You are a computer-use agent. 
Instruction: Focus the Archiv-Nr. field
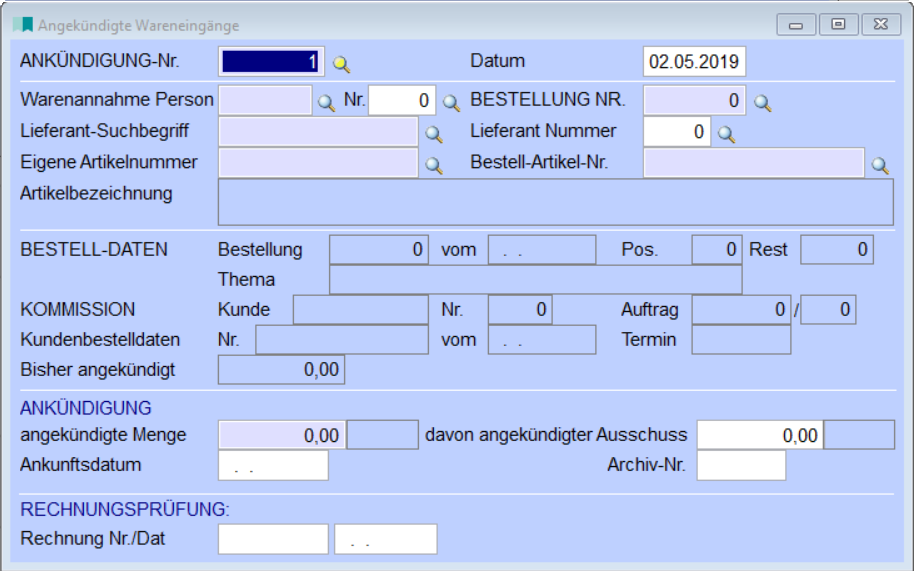[x=741, y=466]
